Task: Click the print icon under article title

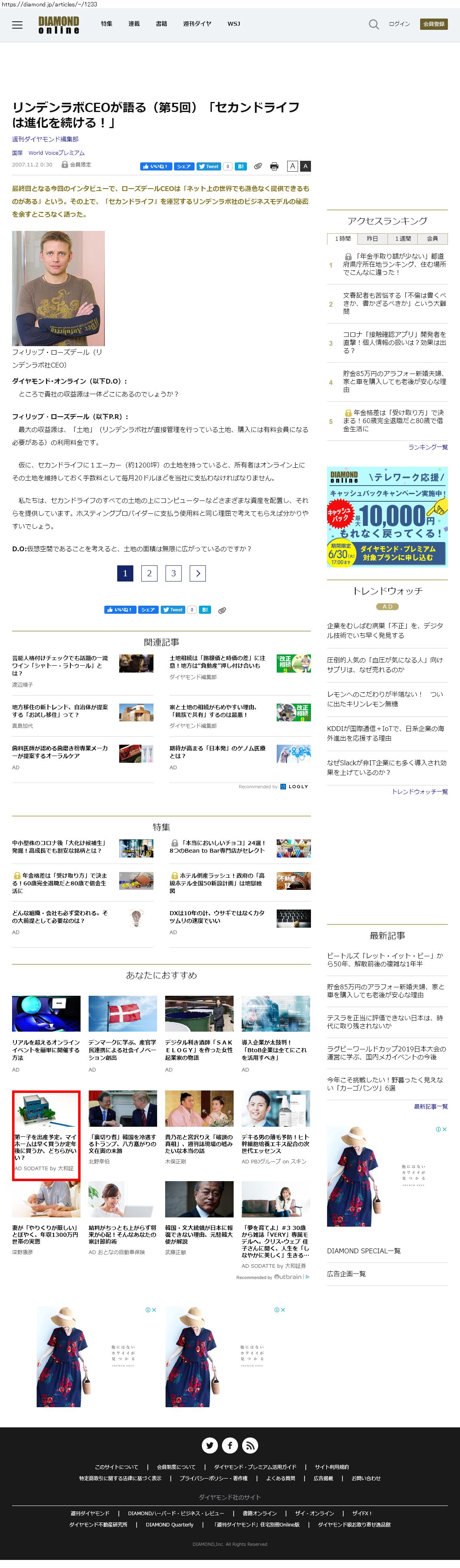Action: pos(274,166)
